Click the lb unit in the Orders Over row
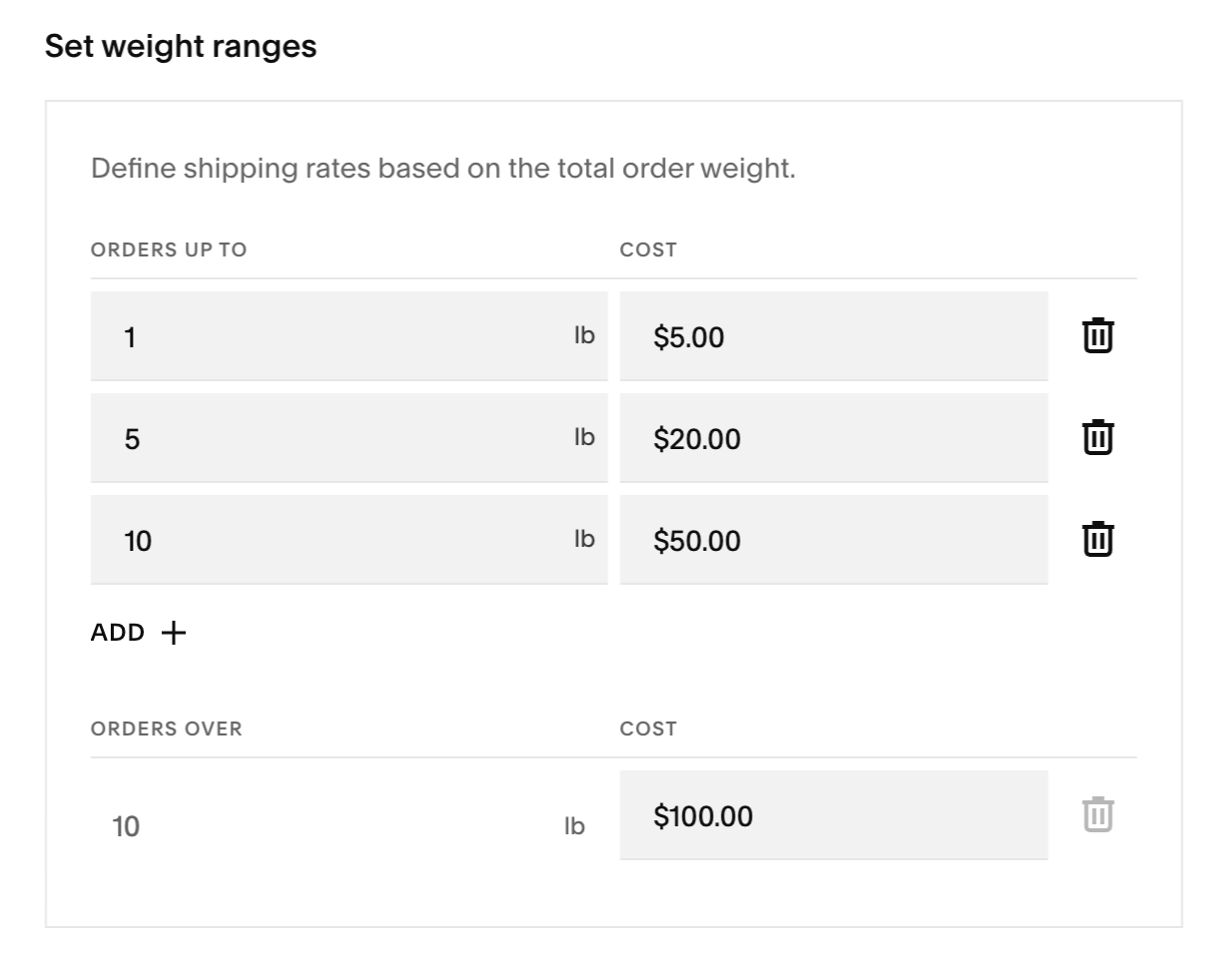Screen dimensions: 1232x974 coord(574,826)
